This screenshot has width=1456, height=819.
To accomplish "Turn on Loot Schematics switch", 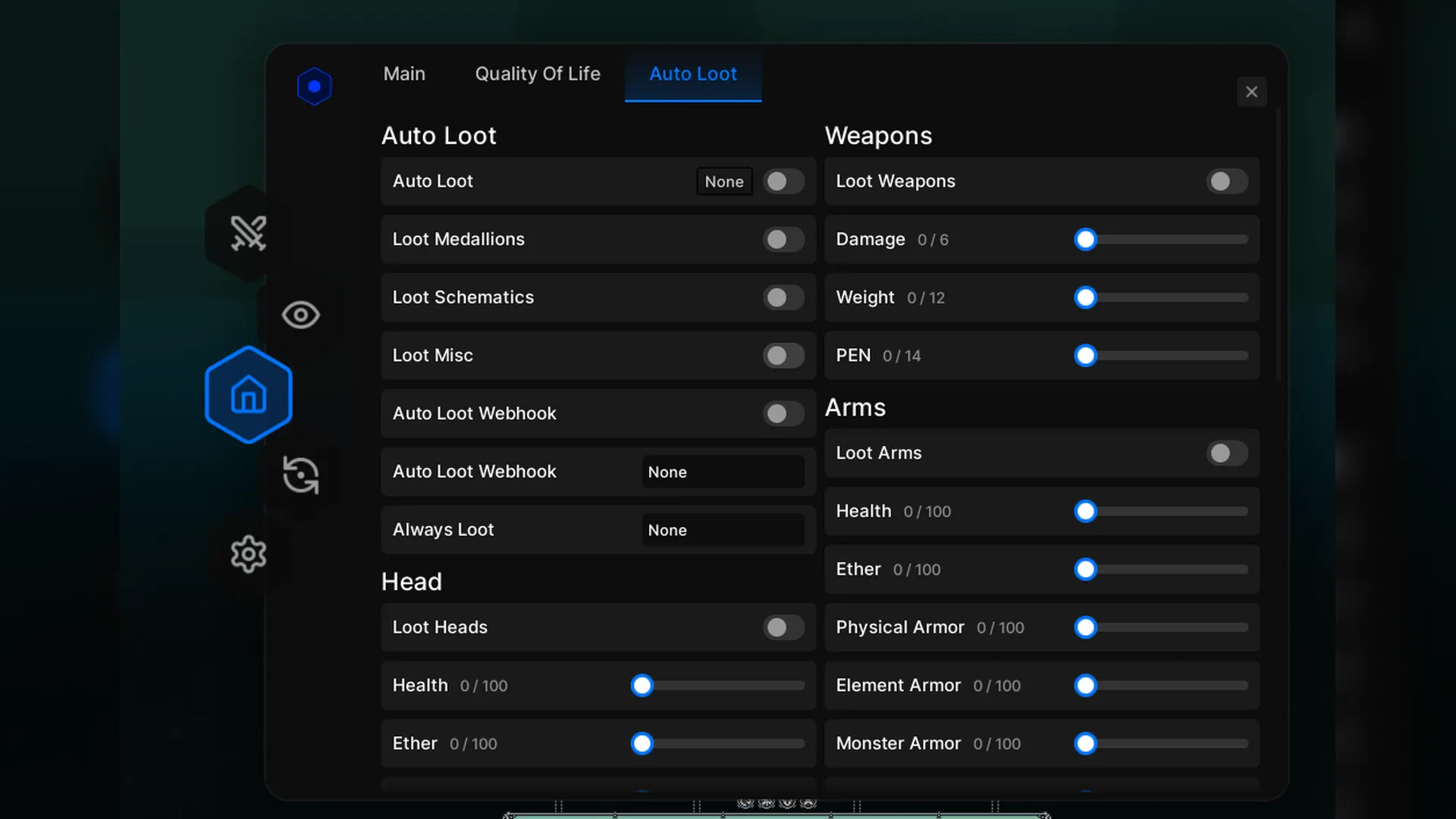I will [783, 297].
